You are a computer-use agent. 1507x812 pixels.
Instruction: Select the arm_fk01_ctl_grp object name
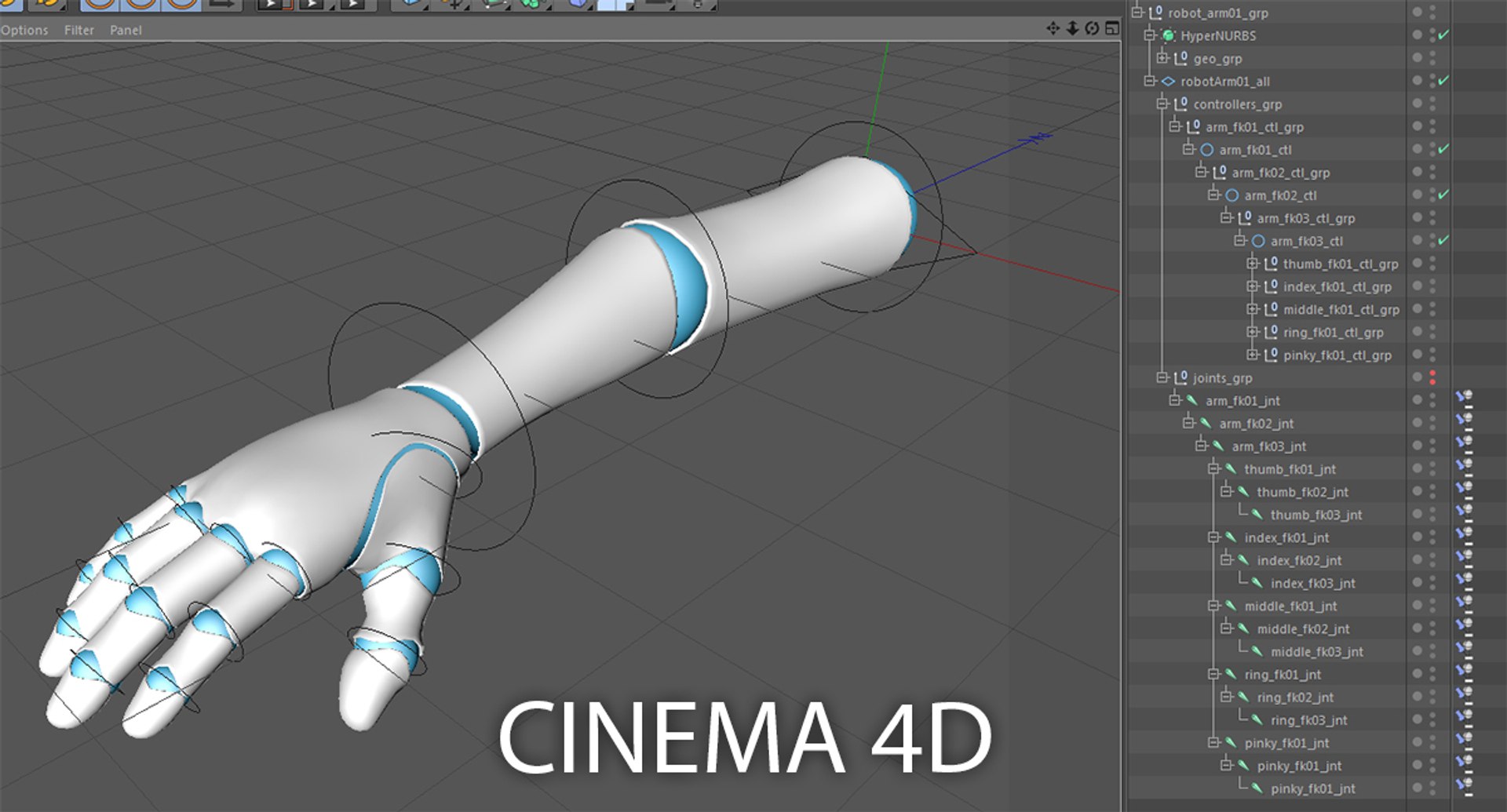[x=1254, y=127]
